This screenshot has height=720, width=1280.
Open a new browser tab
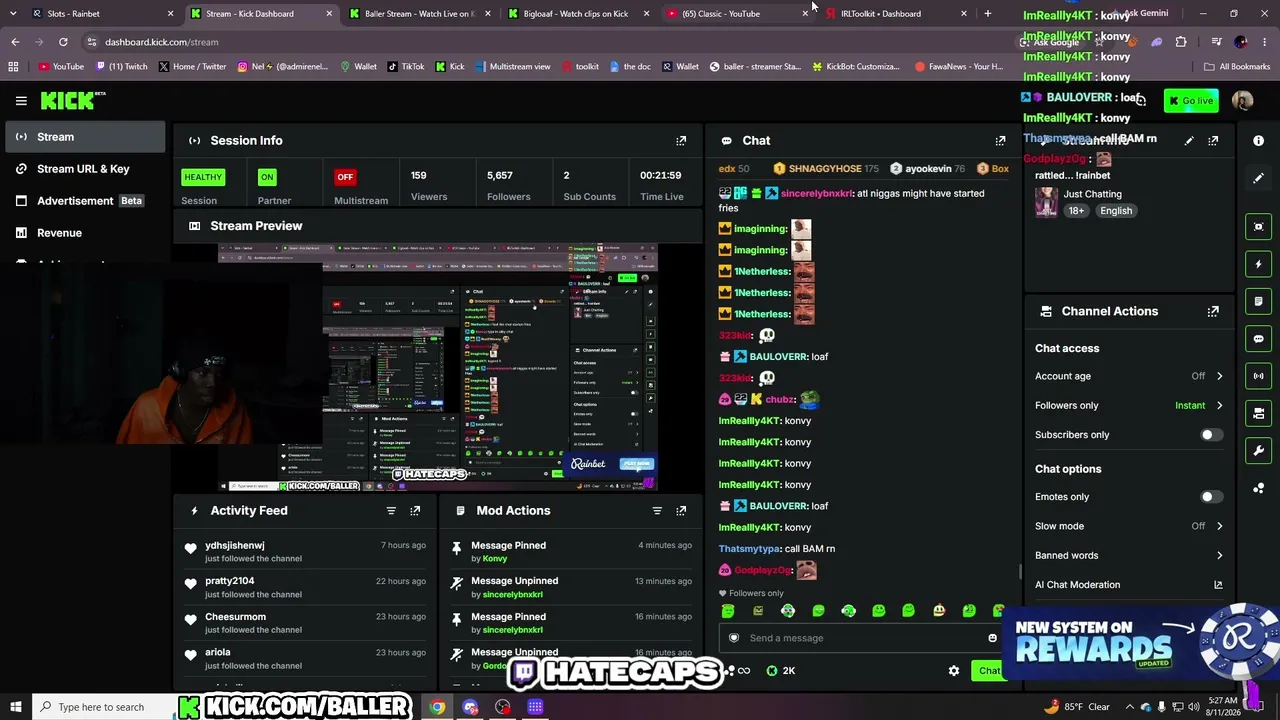click(988, 14)
